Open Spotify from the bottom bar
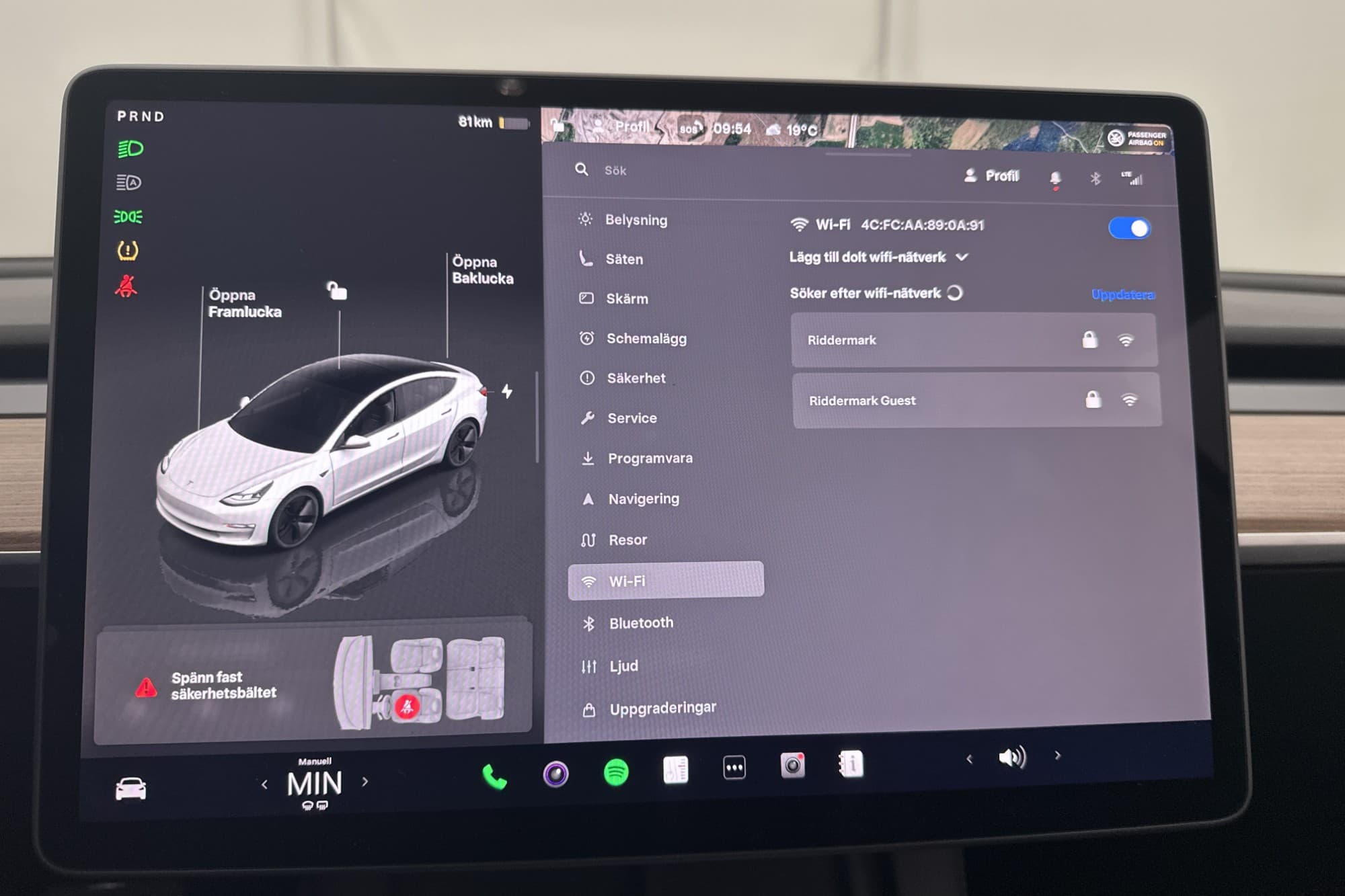 pos(616,772)
